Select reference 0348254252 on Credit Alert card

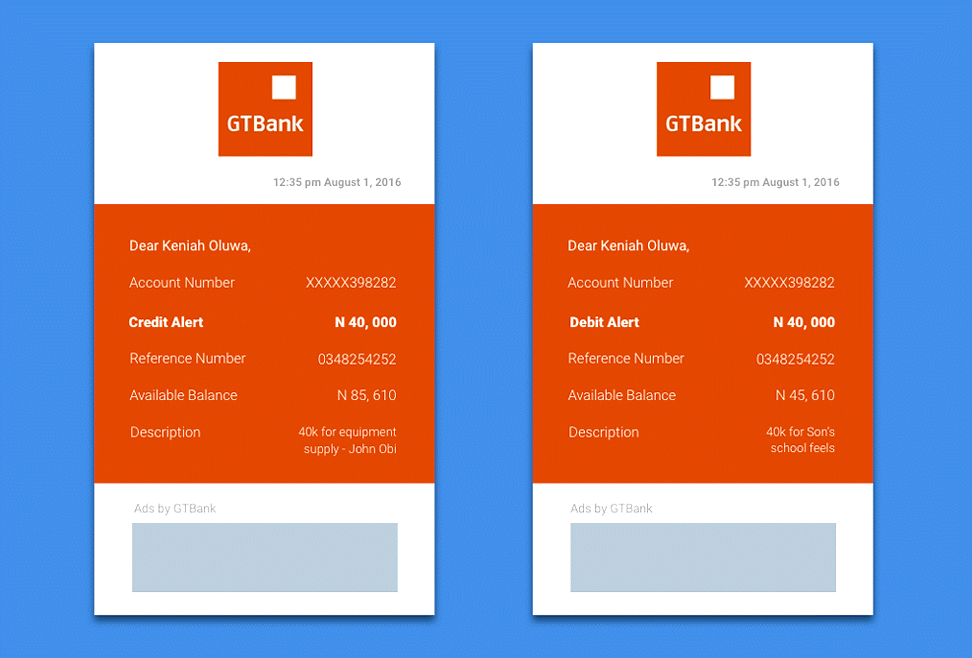[x=357, y=359]
